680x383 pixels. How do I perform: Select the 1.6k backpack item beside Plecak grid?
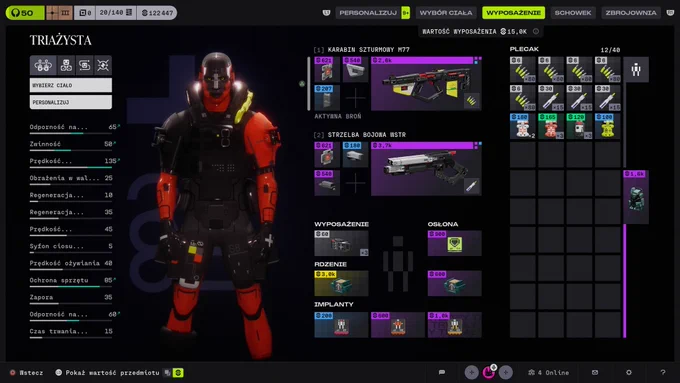(636, 197)
